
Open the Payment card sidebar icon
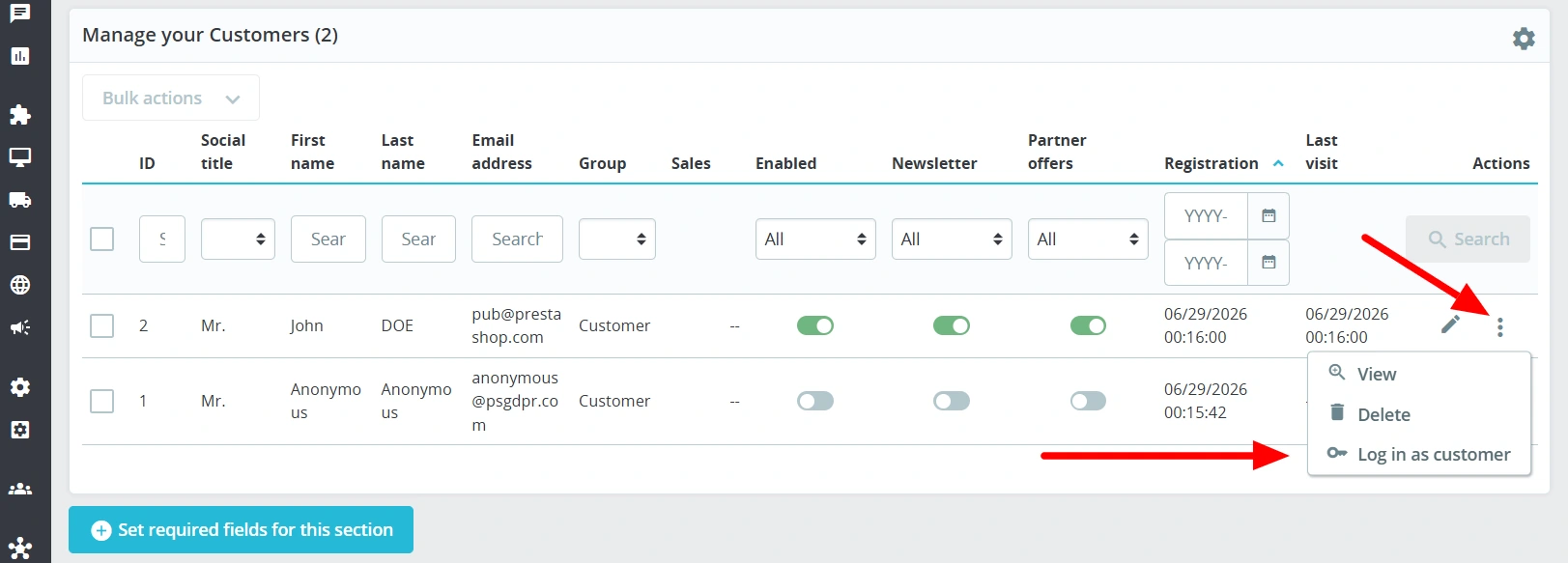[x=20, y=242]
